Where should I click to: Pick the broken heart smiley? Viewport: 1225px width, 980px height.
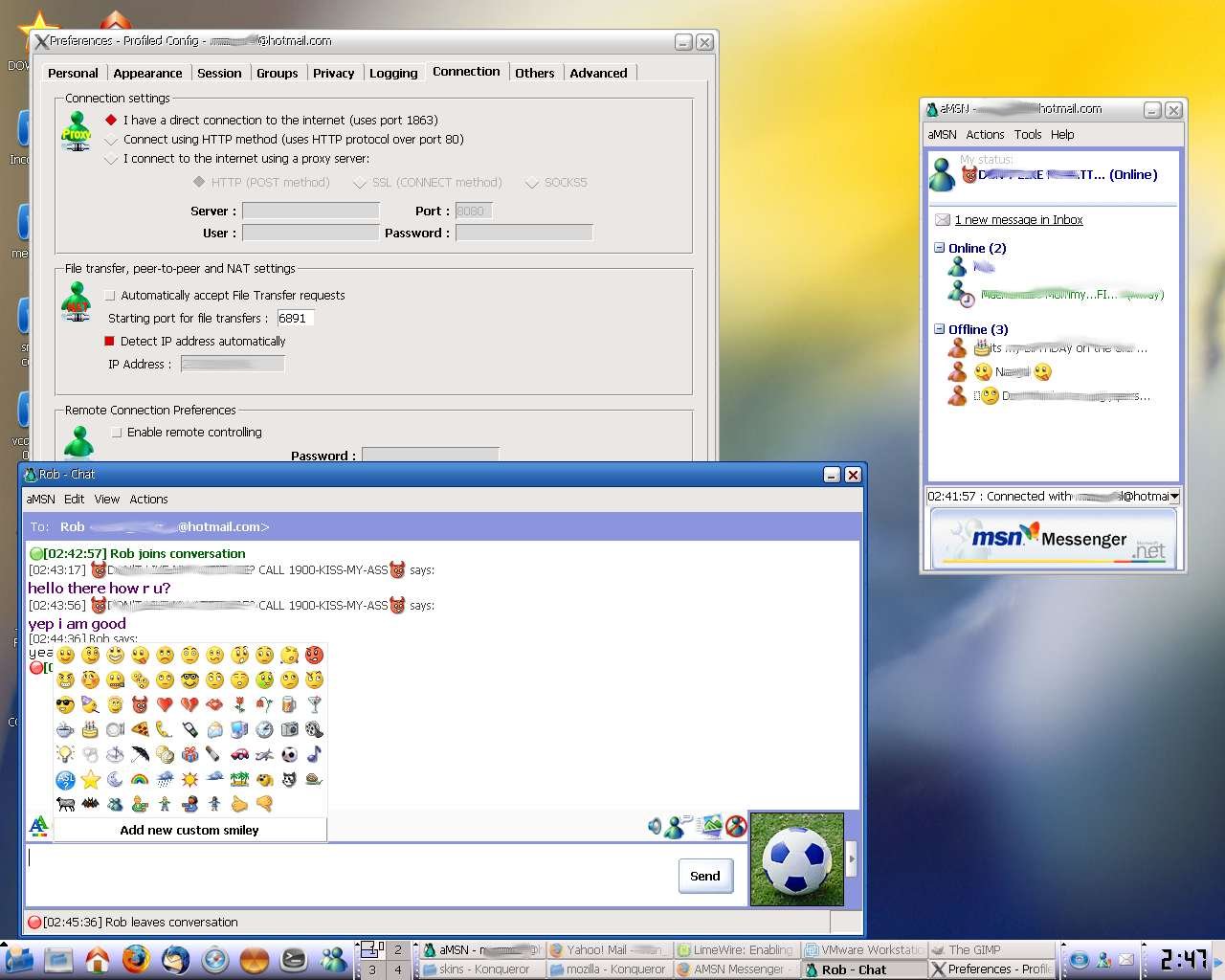[x=189, y=705]
